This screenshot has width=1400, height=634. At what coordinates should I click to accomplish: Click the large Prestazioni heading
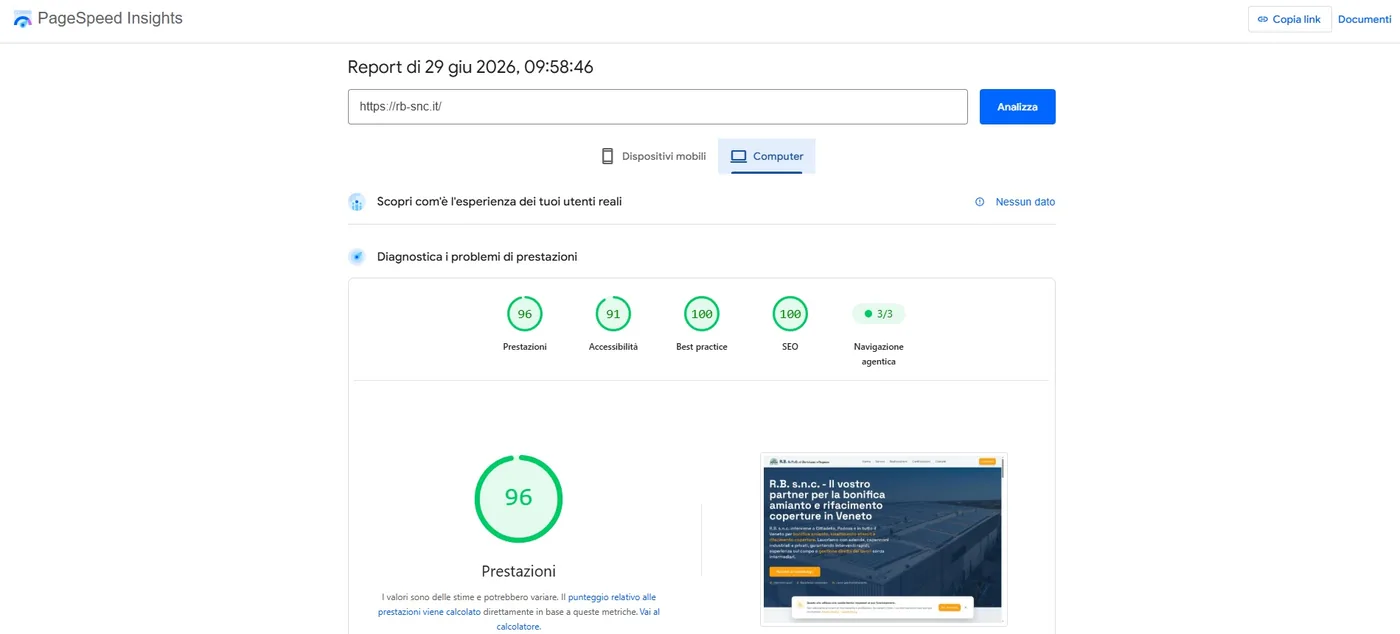pyautogui.click(x=518, y=572)
